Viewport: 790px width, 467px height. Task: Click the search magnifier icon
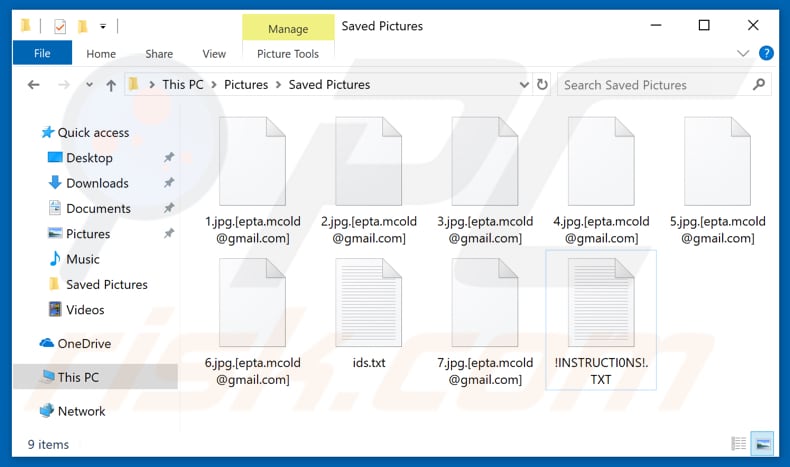[x=759, y=85]
